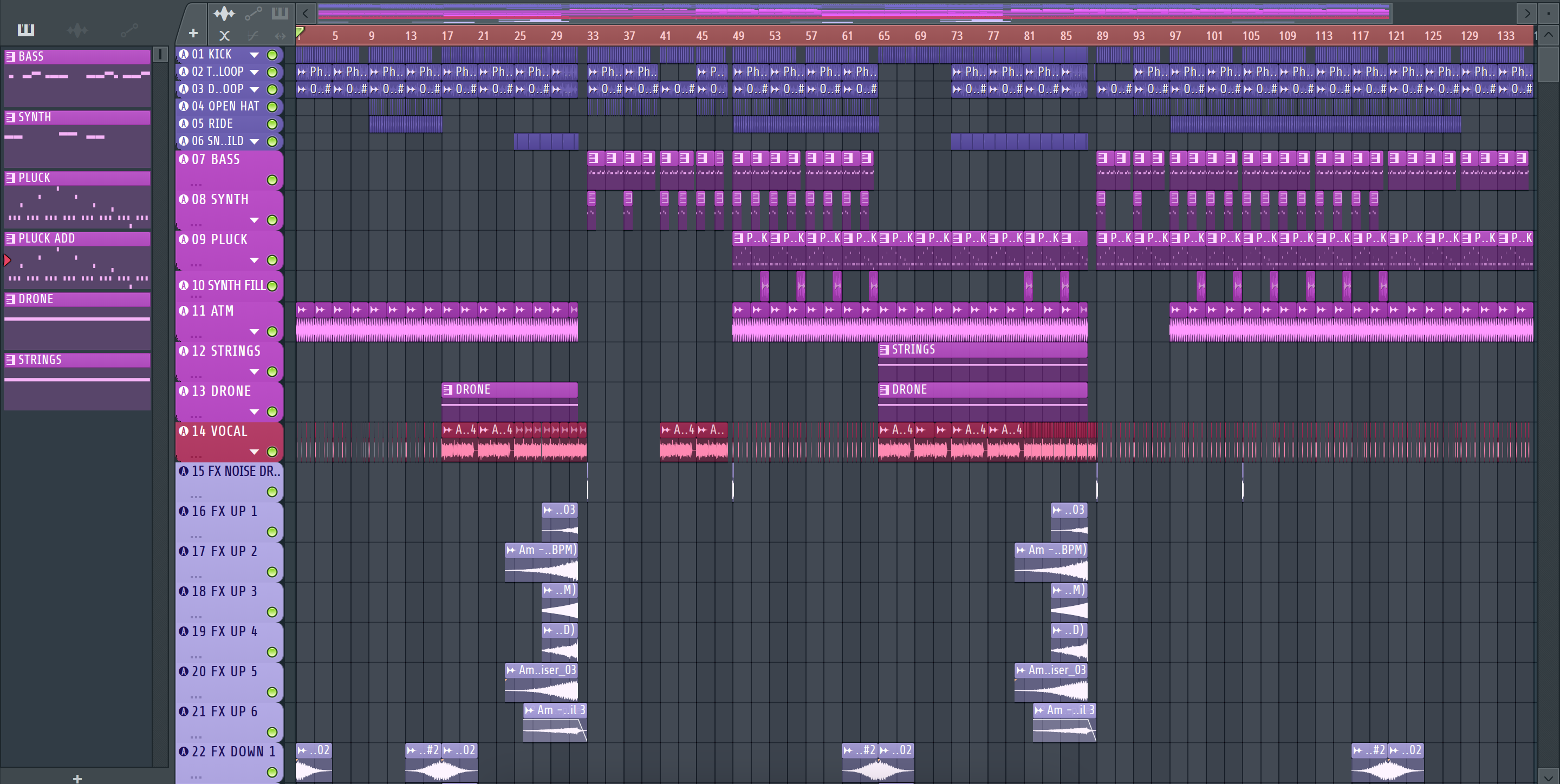Click the piano icon of PLUCK pattern in picker
This screenshot has width=1560, height=784.
10,178
